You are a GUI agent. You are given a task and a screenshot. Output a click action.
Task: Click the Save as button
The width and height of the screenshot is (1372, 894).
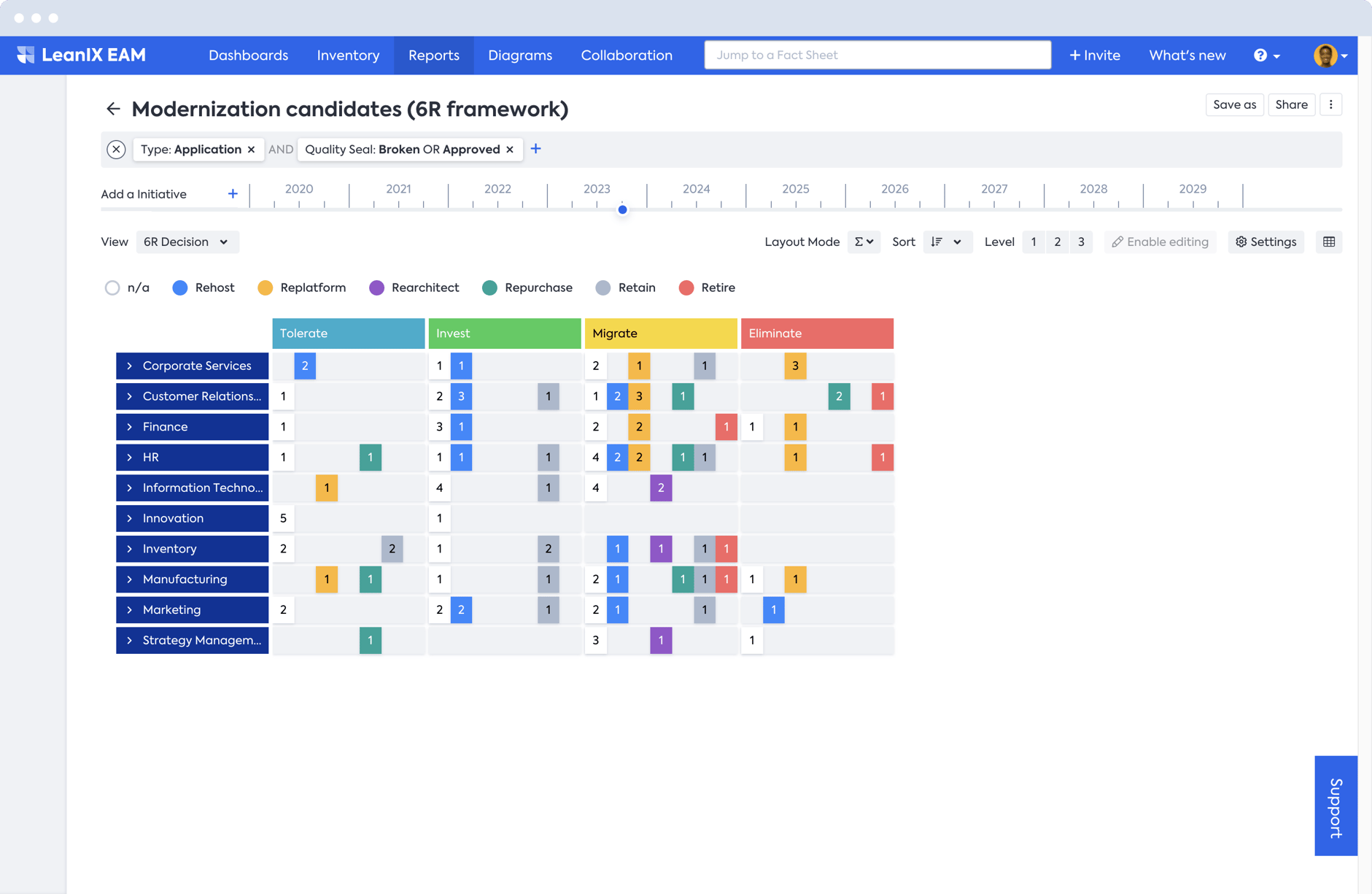click(x=1234, y=104)
